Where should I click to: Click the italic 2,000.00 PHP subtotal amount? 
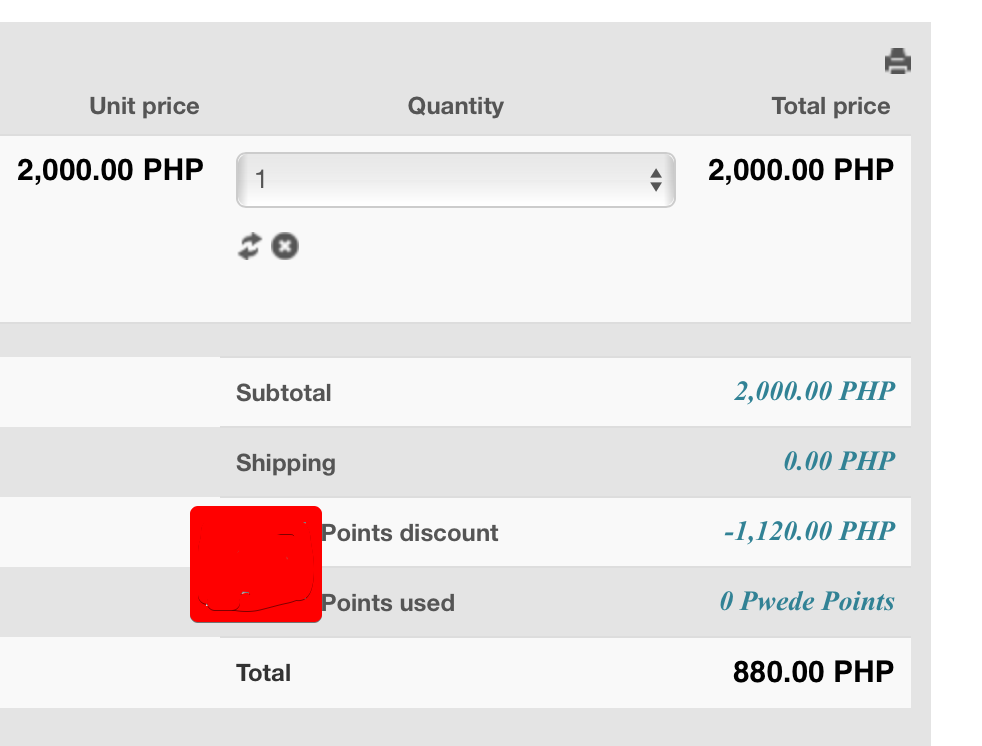pos(814,391)
